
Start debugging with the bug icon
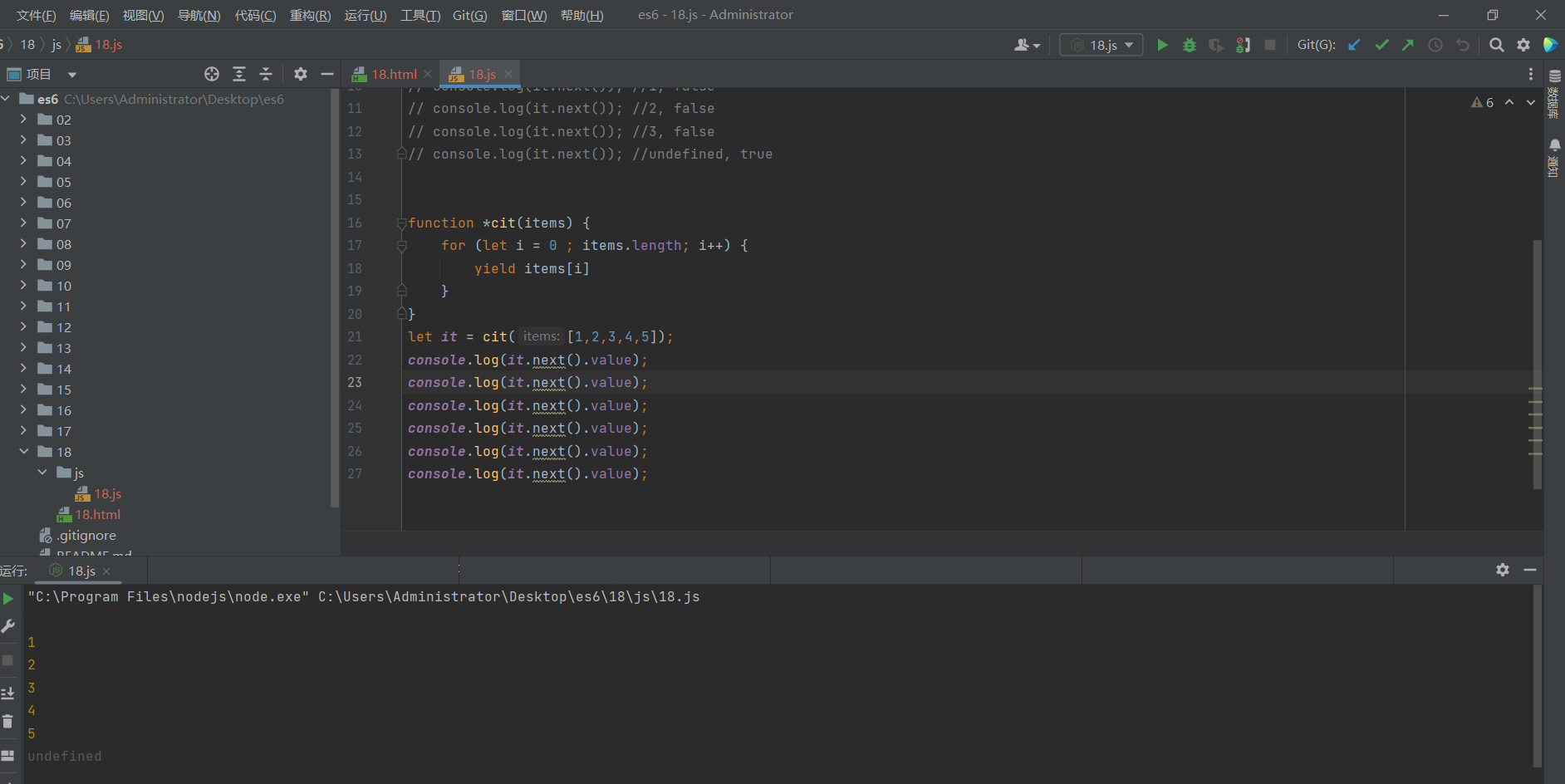point(1190,45)
